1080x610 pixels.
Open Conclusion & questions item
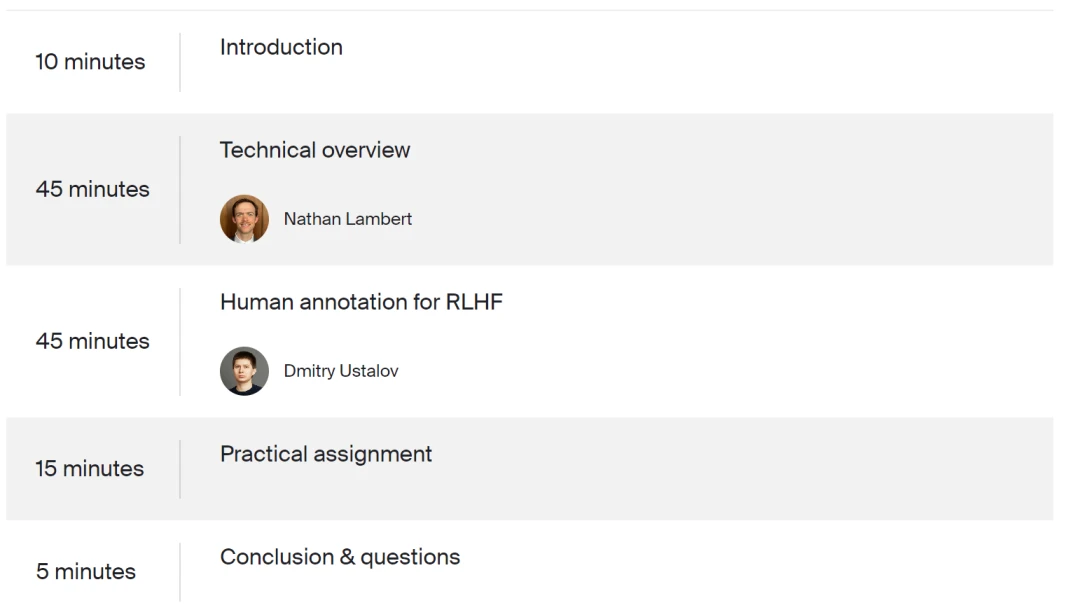[340, 557]
